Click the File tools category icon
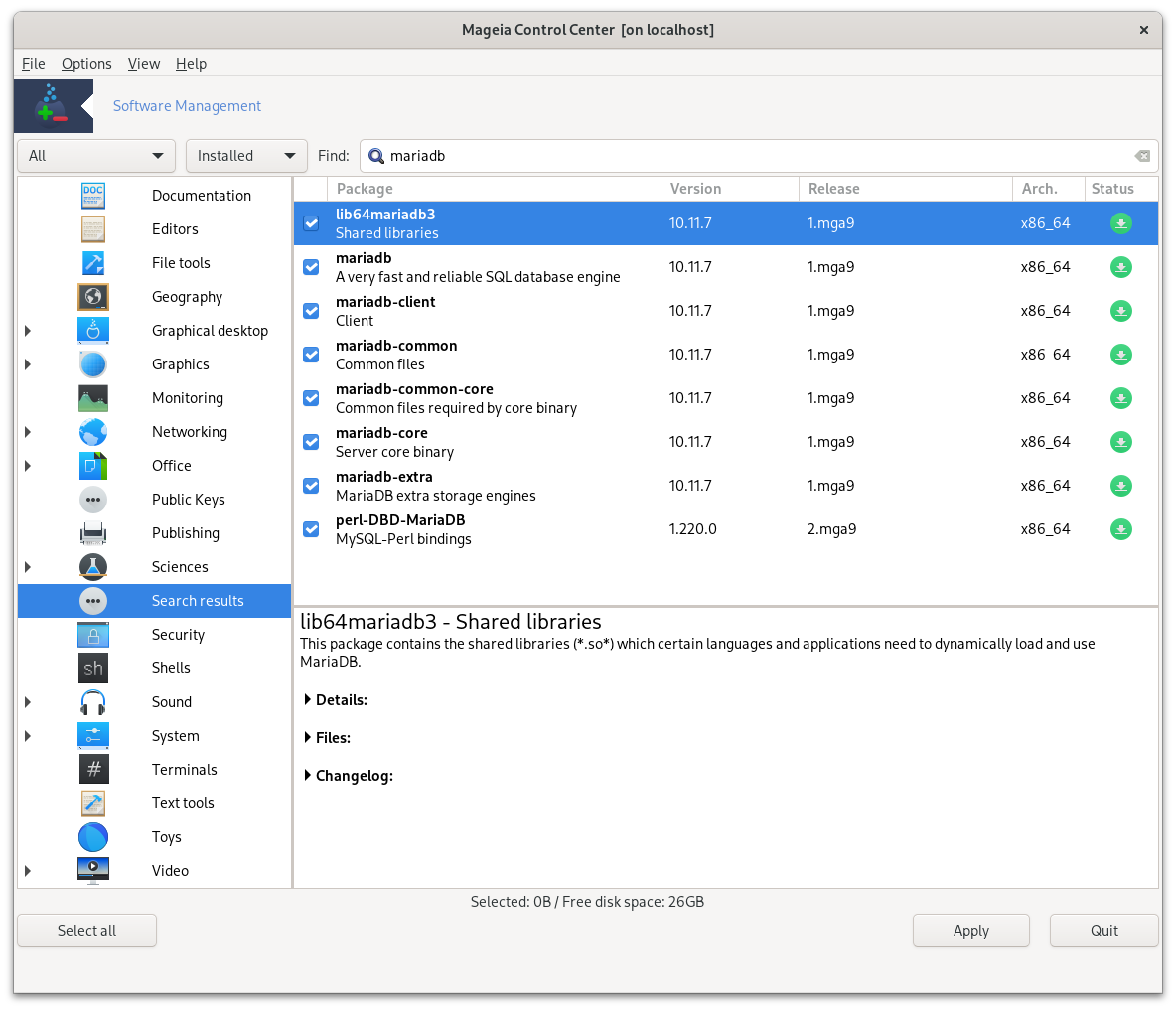 click(93, 263)
